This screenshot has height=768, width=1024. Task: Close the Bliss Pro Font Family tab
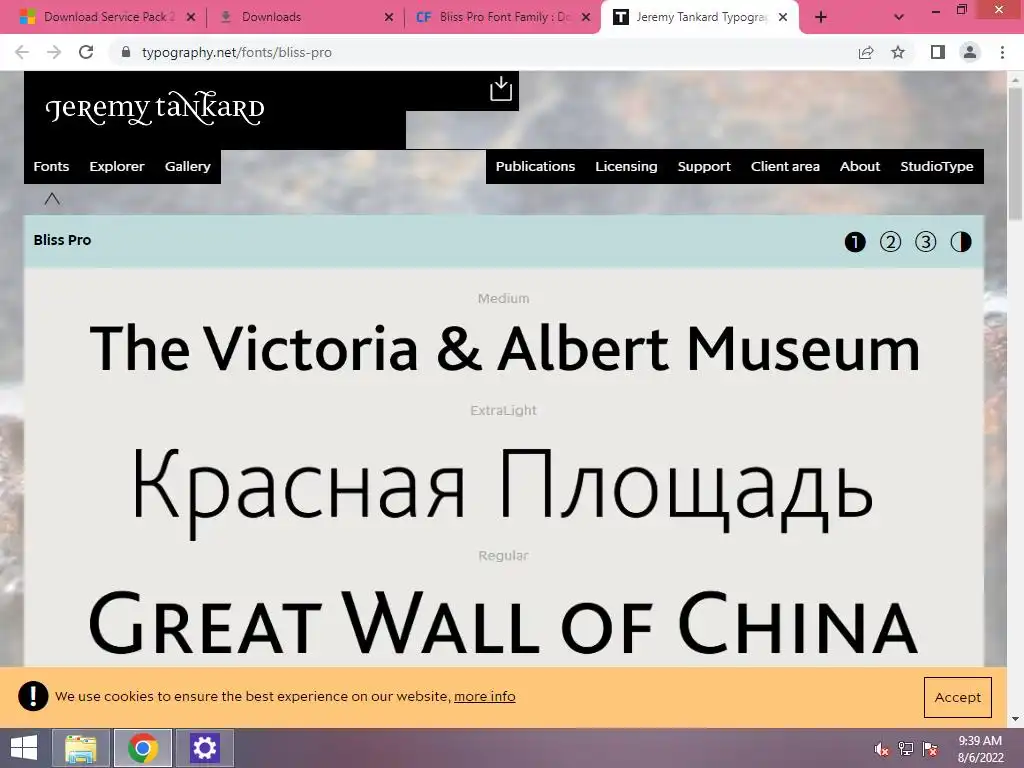(x=586, y=17)
